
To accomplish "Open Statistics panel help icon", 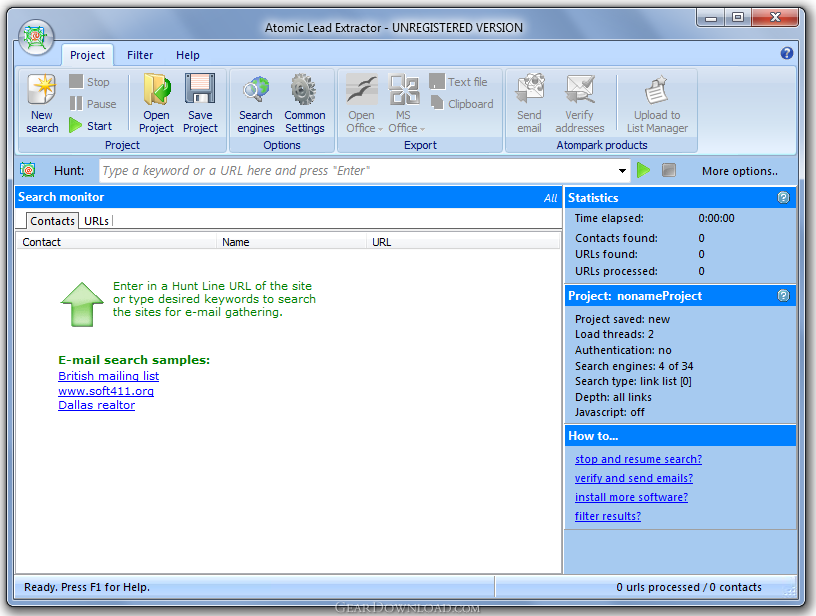I will point(783,198).
